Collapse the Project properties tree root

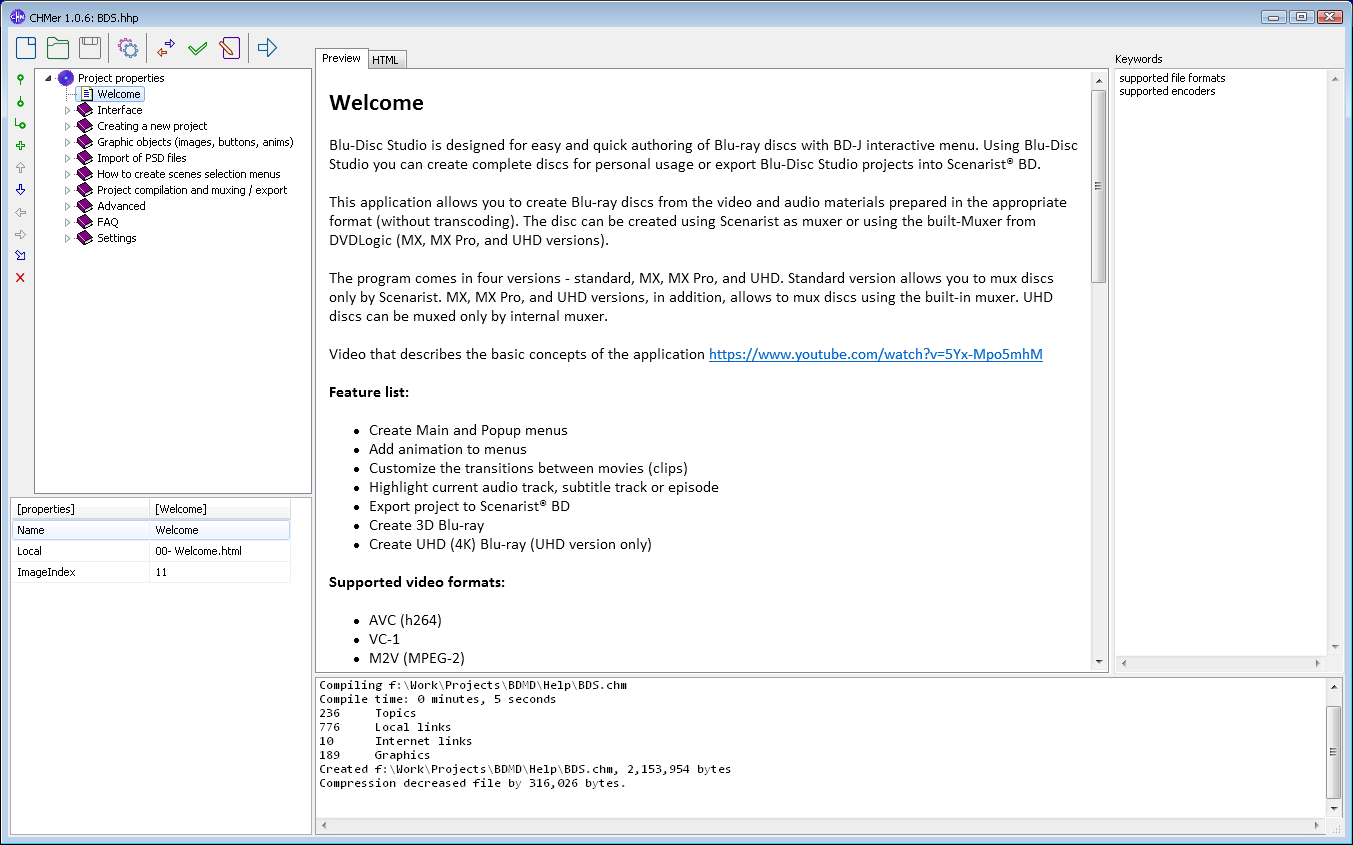(x=48, y=78)
